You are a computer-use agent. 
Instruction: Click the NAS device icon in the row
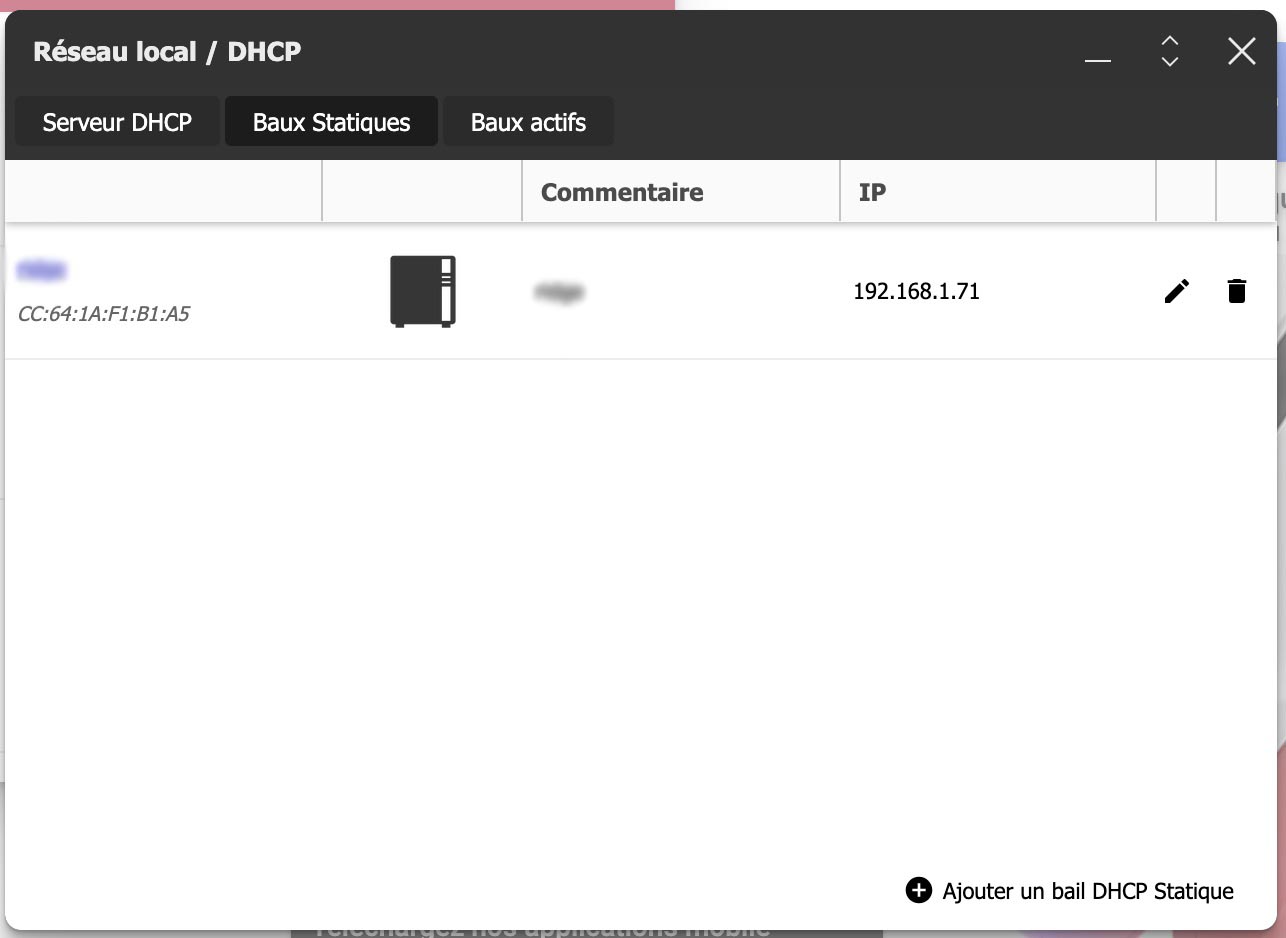tap(422, 291)
